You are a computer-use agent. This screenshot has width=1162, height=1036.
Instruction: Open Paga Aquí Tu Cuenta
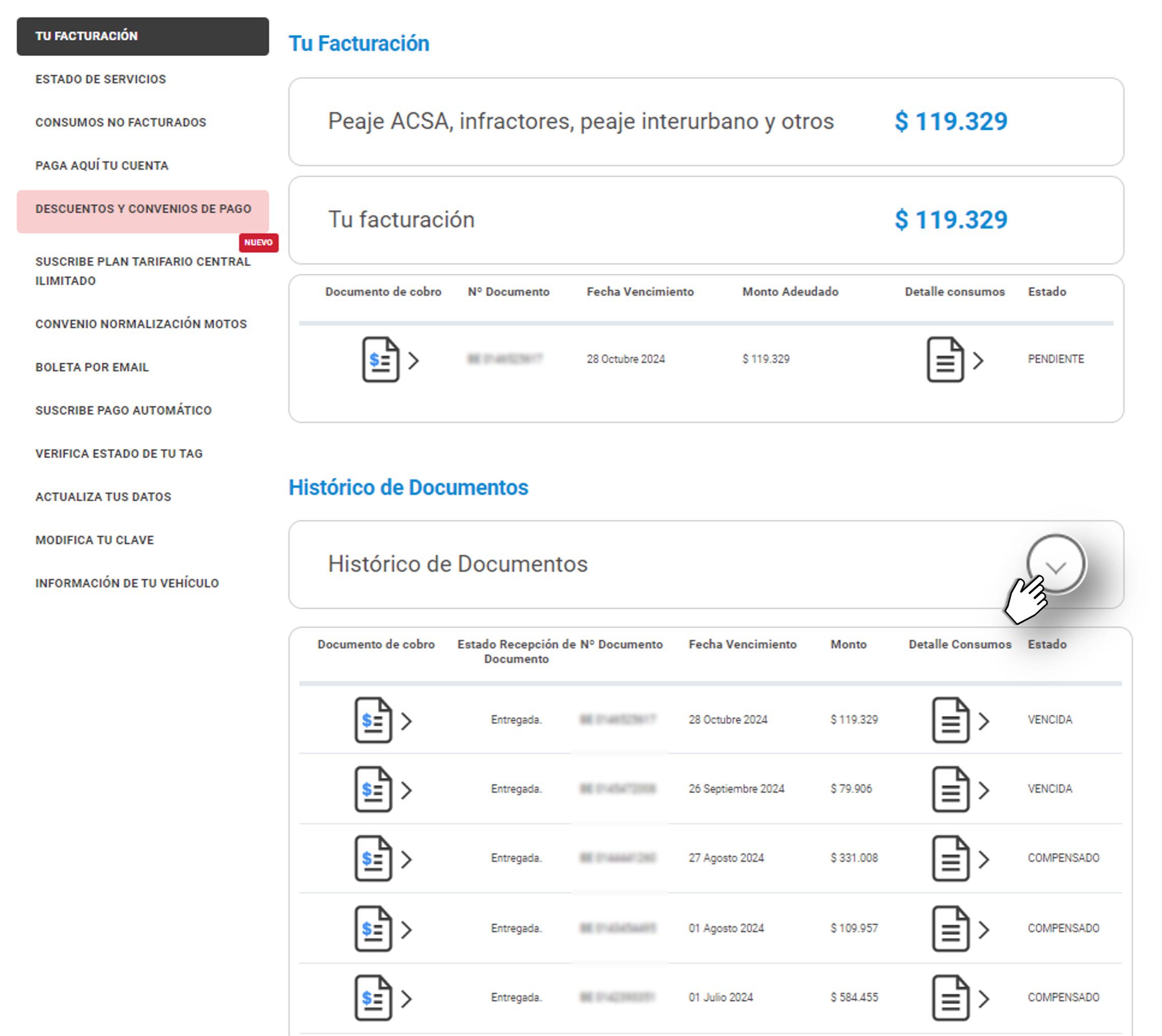tap(102, 165)
